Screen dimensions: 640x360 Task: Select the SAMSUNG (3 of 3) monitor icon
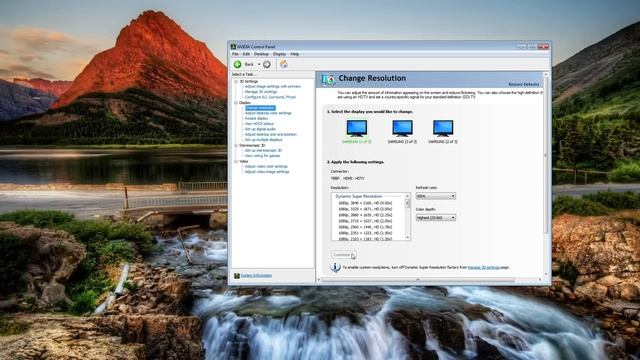point(402,128)
